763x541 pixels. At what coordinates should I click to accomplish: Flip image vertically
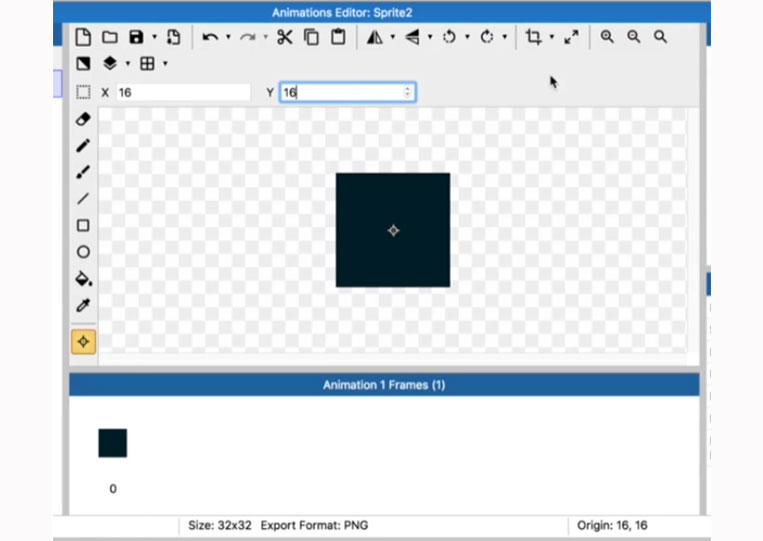[412, 37]
